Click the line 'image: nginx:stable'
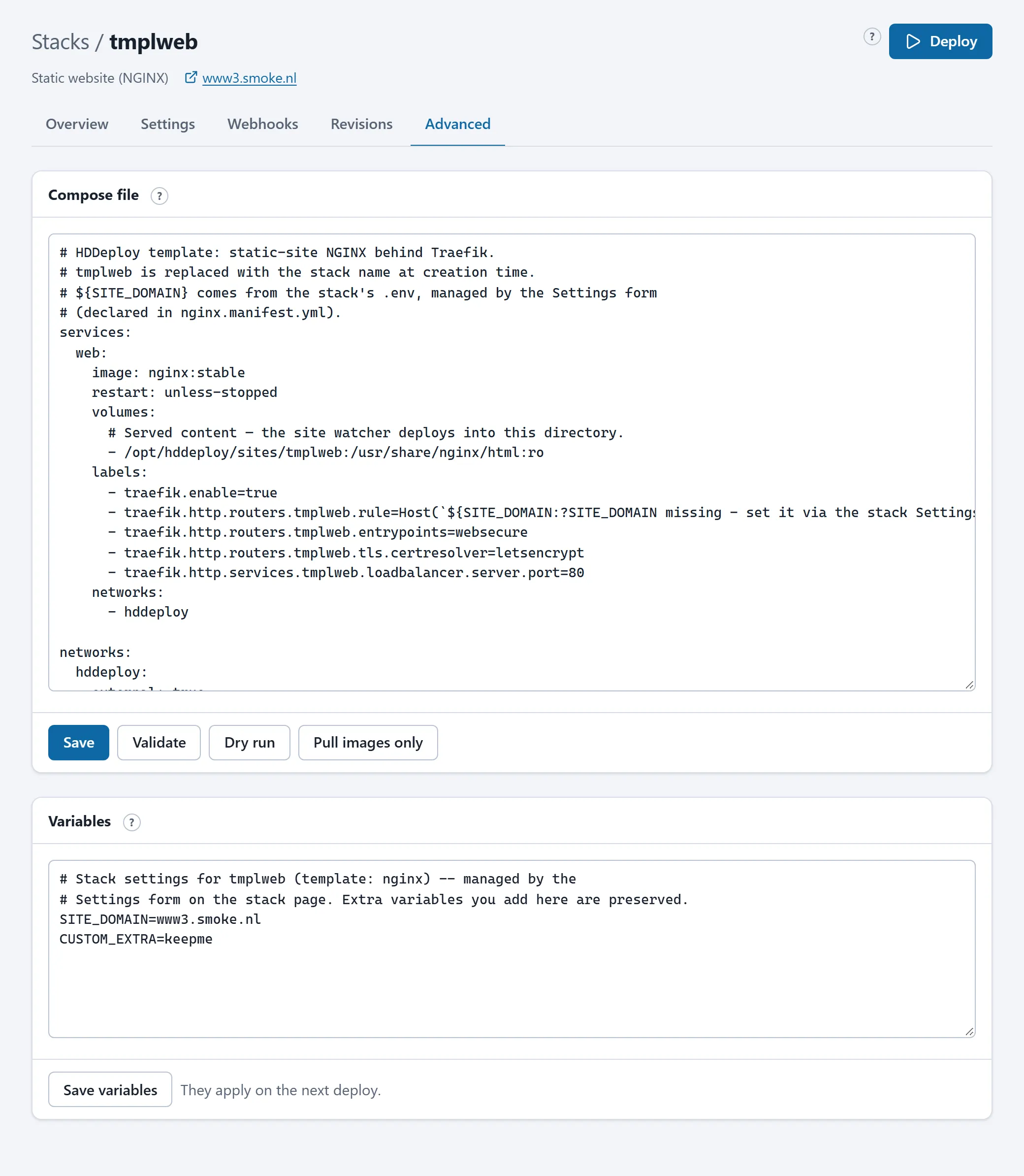 click(168, 373)
